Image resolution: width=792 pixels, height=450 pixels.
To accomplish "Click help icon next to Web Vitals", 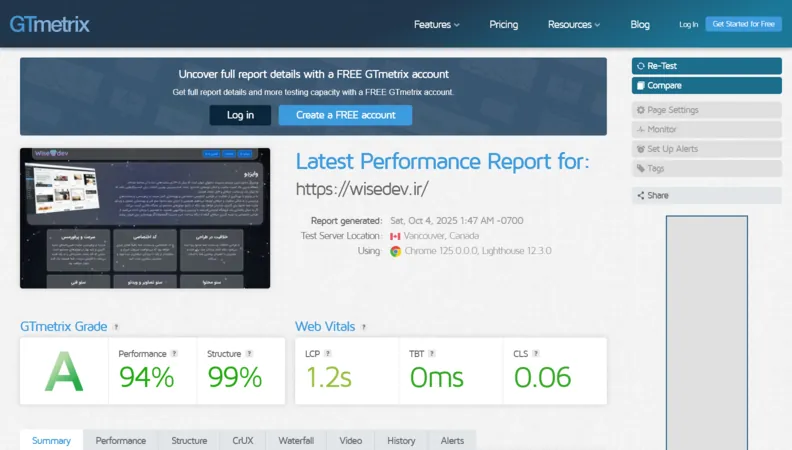I will click(364, 327).
